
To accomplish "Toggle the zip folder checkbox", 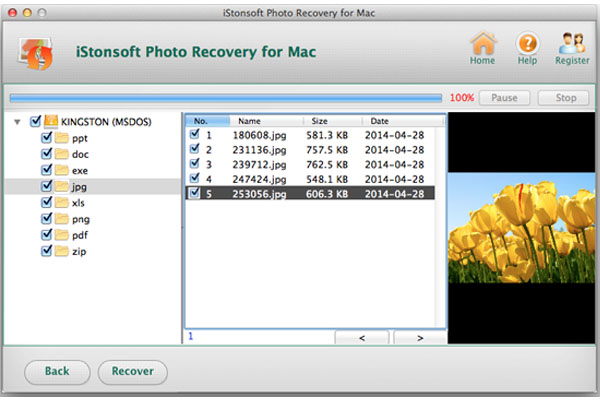I will 46,251.
